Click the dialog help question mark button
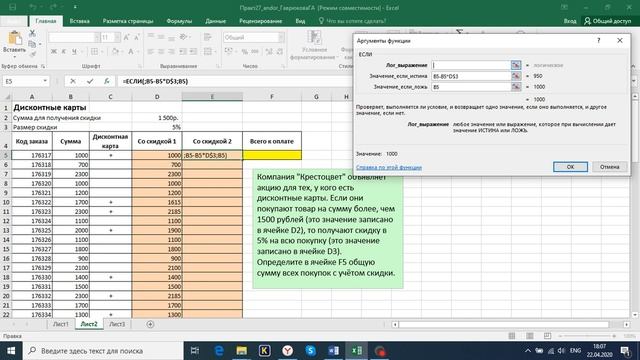 [x=599, y=40]
